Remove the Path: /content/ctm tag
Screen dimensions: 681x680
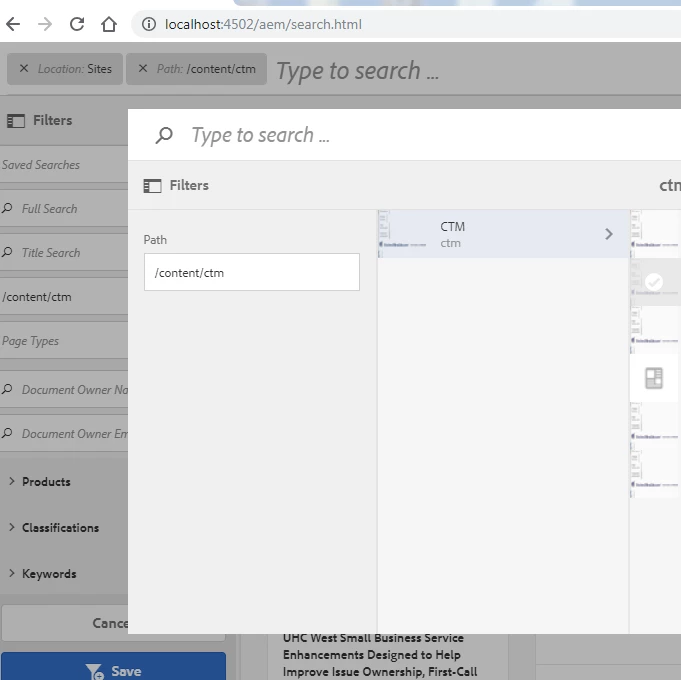coord(142,68)
